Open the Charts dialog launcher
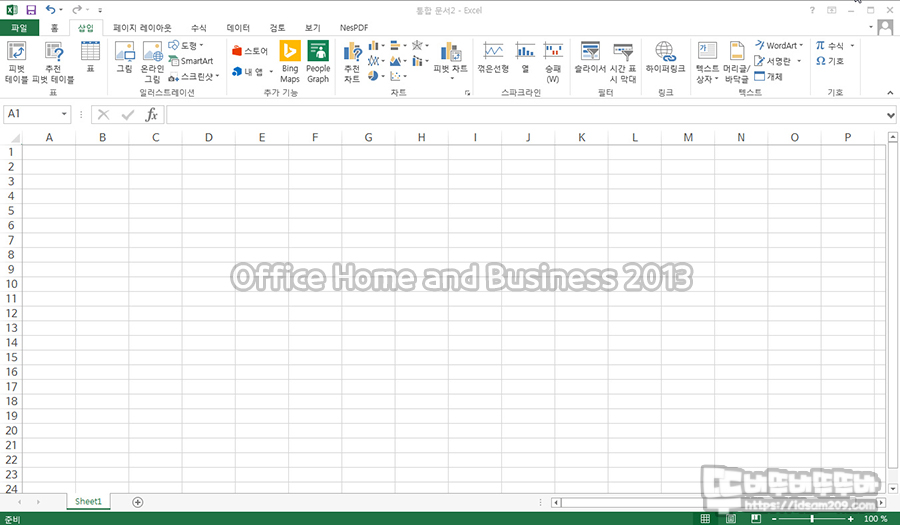900x525 pixels. coord(467,92)
